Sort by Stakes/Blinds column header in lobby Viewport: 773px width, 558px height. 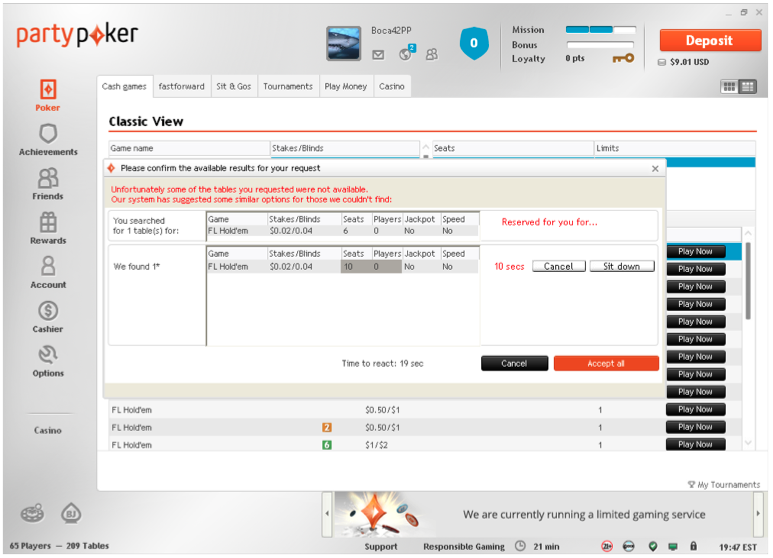tap(345, 148)
